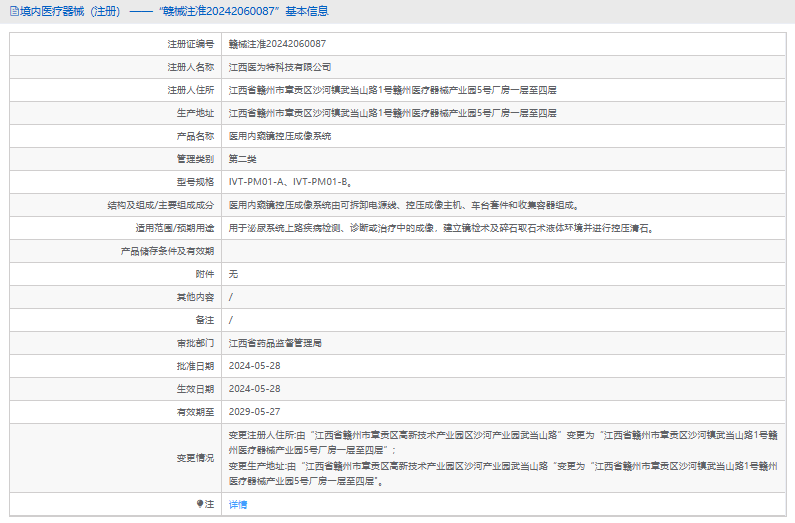Click the 附件 value 无
The width and height of the screenshot is (795, 523).
click(233, 274)
